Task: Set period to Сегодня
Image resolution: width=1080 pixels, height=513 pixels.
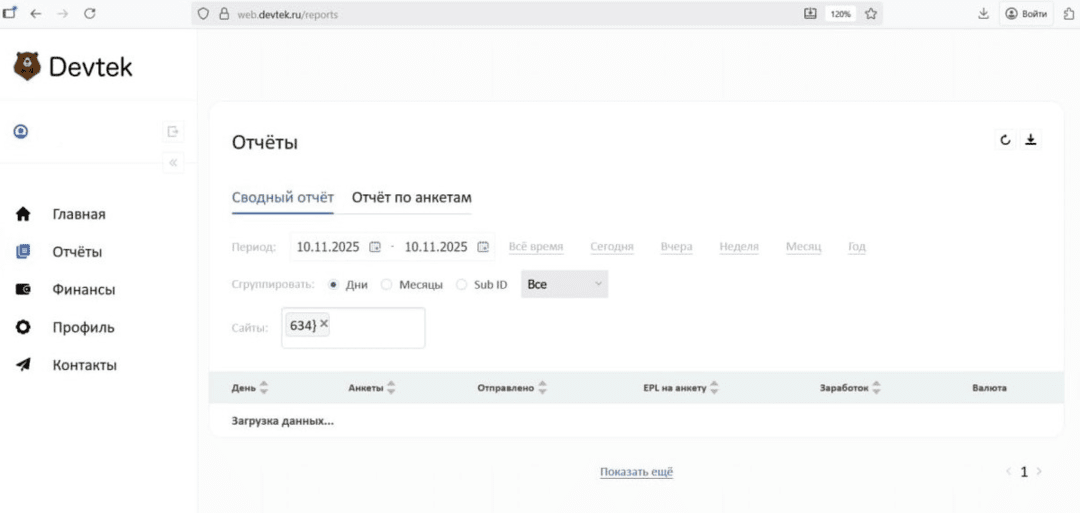Action: (612, 247)
